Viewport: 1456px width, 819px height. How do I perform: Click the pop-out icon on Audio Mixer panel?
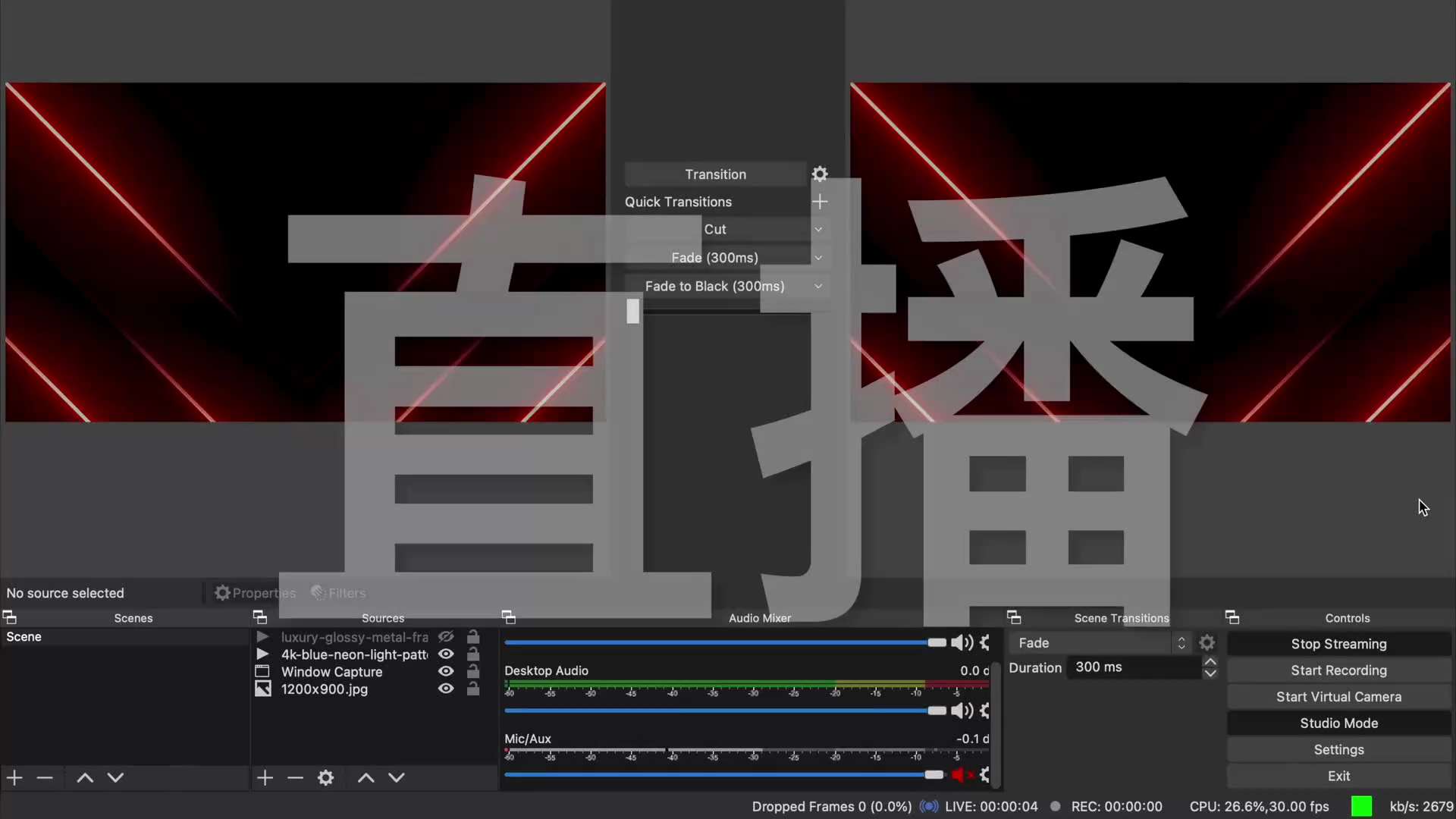click(507, 617)
